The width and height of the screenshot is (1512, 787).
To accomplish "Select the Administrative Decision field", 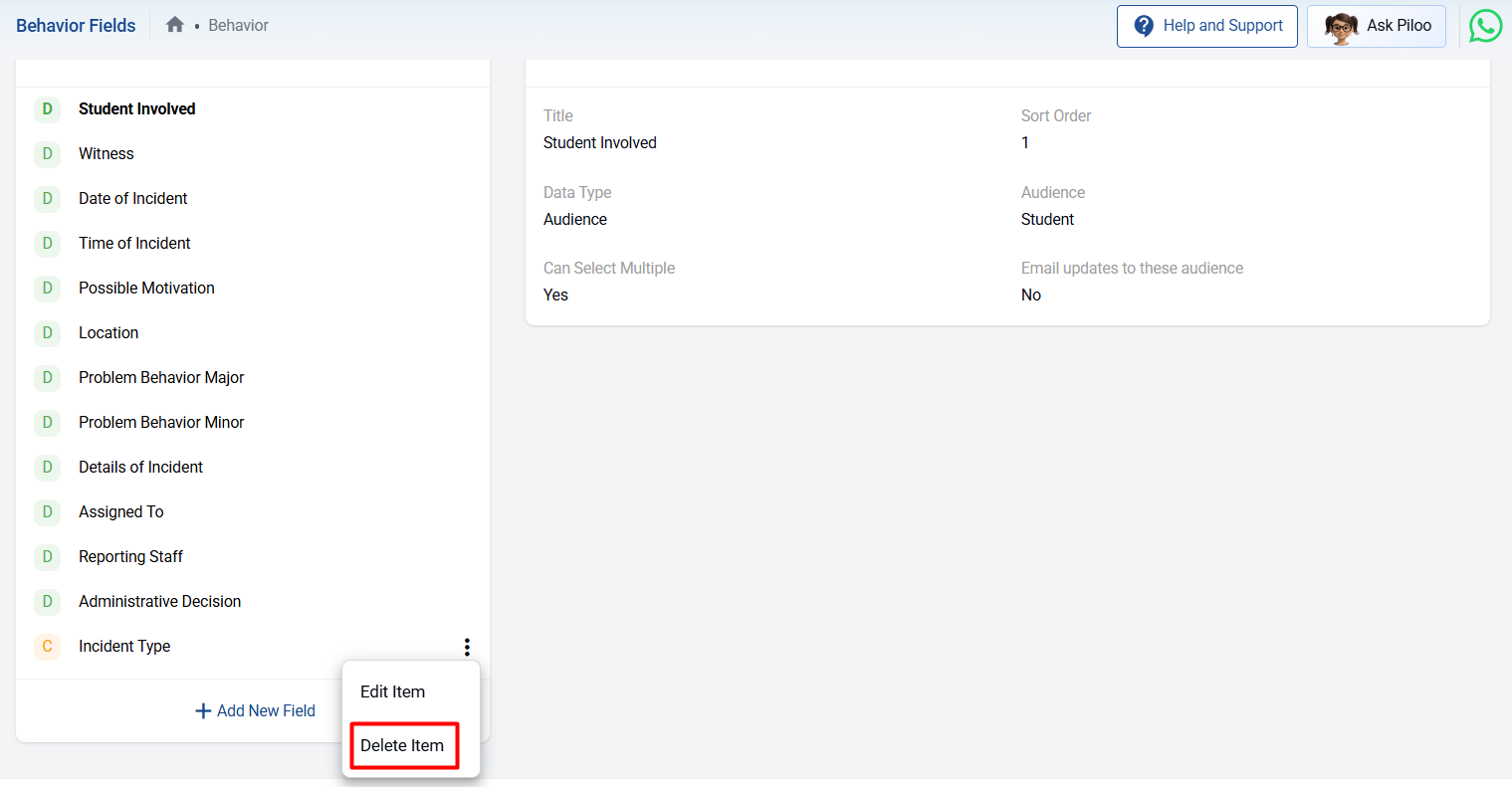I will [159, 602].
